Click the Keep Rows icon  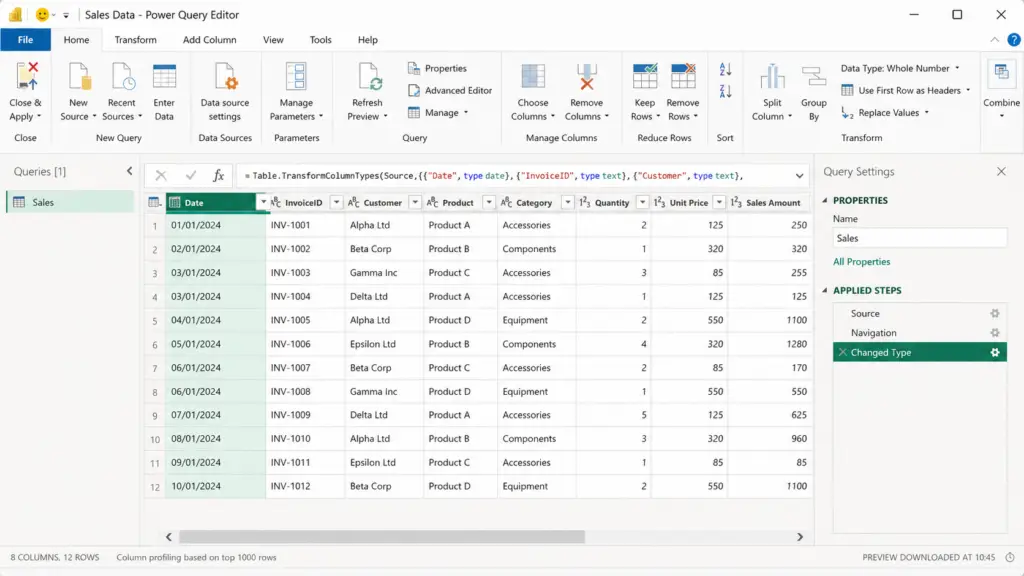[x=645, y=76]
